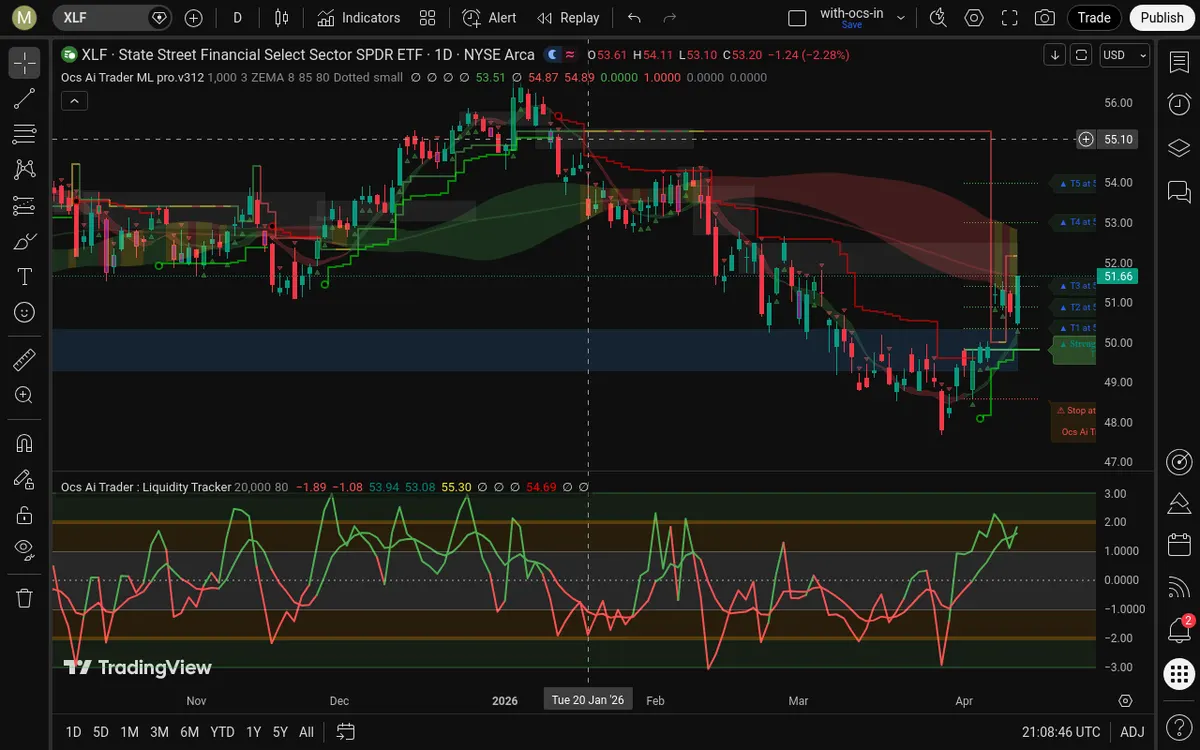Lock all drawing tools
This screenshot has height=750, width=1200.
(x=25, y=515)
